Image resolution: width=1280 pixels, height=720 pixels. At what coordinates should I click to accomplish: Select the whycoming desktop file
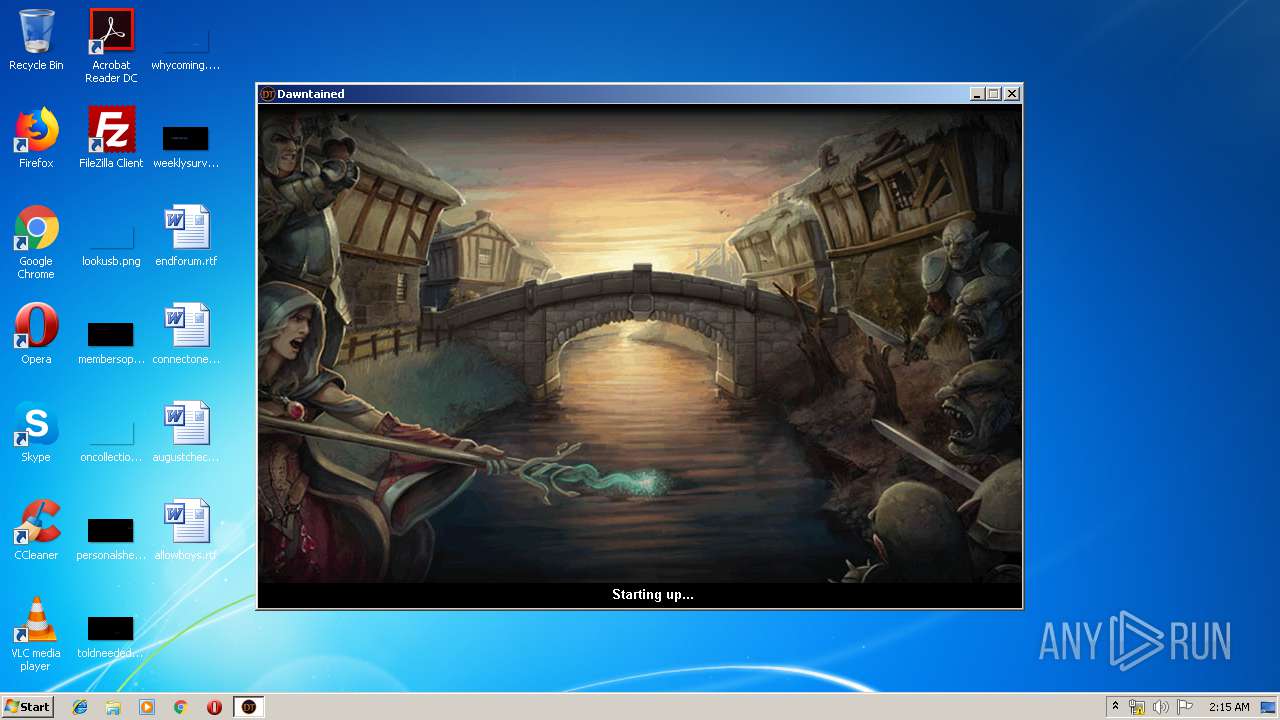[x=186, y=46]
